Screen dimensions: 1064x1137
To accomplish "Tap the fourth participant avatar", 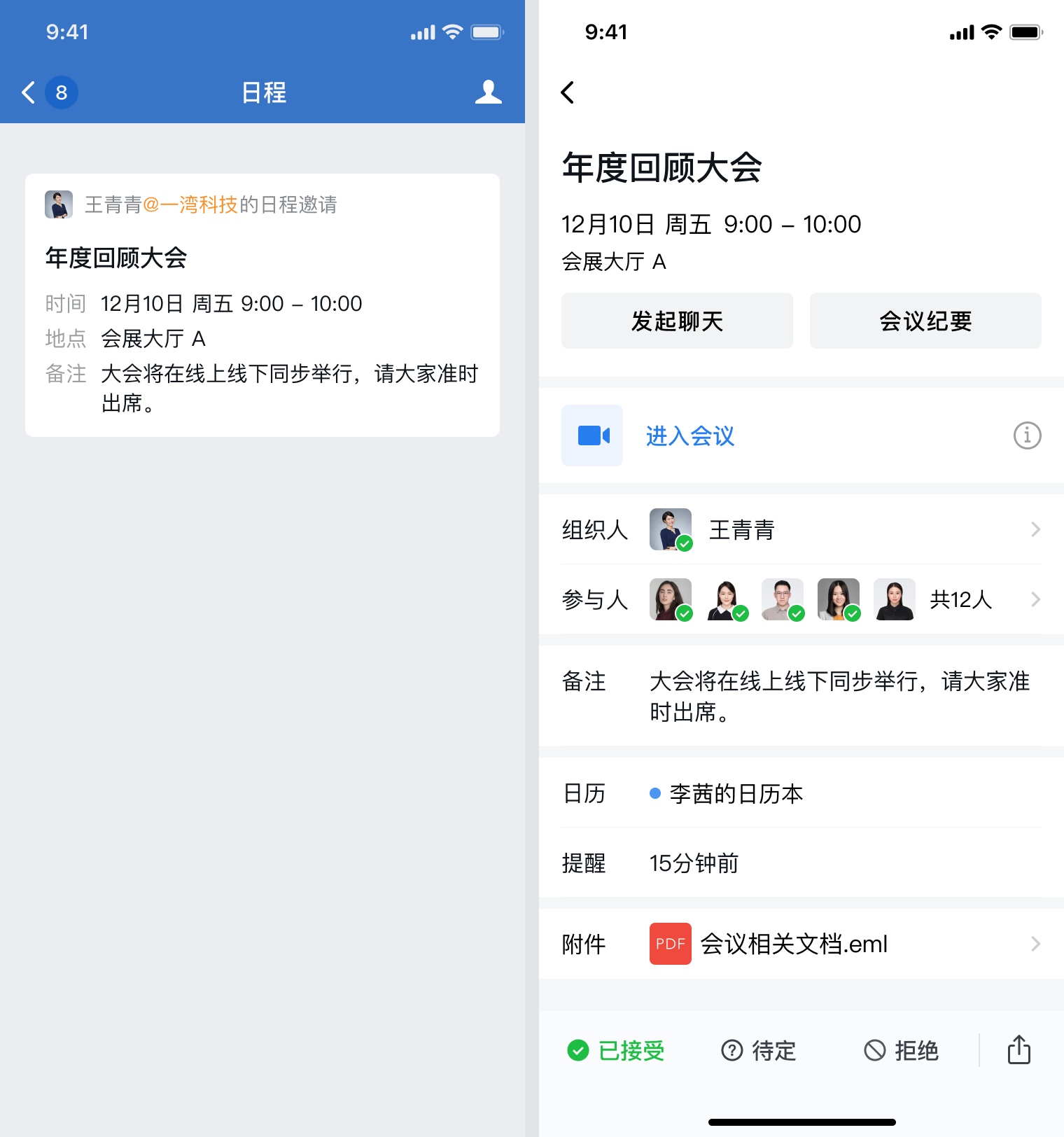I will point(839,599).
